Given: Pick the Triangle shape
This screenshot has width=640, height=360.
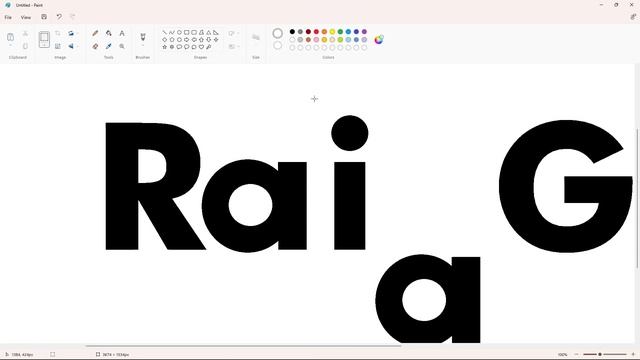Looking at the screenshot, I should coord(209,32).
